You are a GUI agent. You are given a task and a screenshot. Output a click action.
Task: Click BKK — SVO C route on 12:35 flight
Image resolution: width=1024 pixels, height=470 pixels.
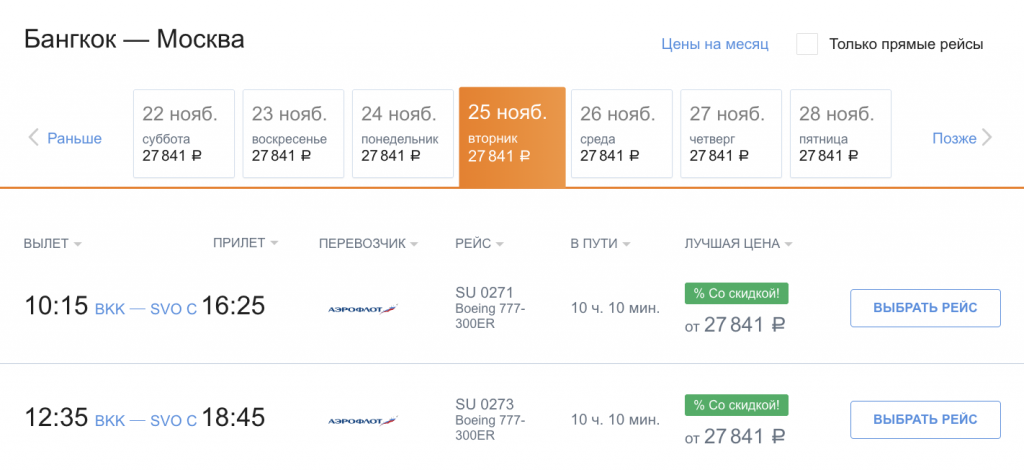pos(146,421)
